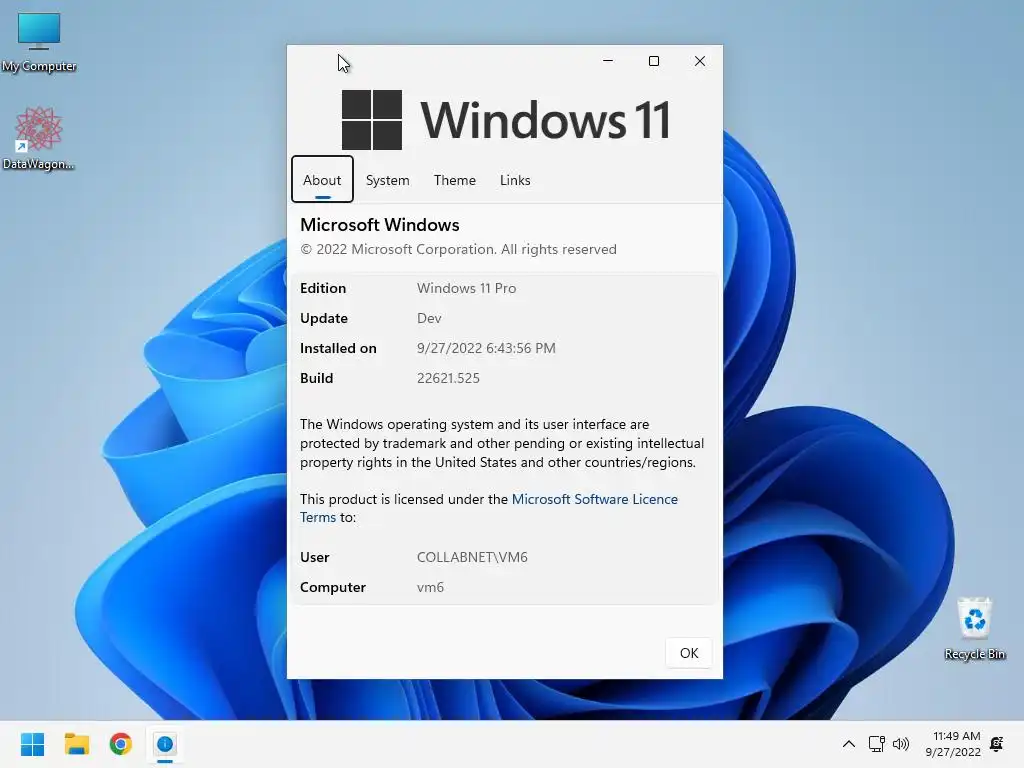Select the Recycle Bin icon
Image resolution: width=1024 pixels, height=768 pixels.
click(x=974, y=628)
